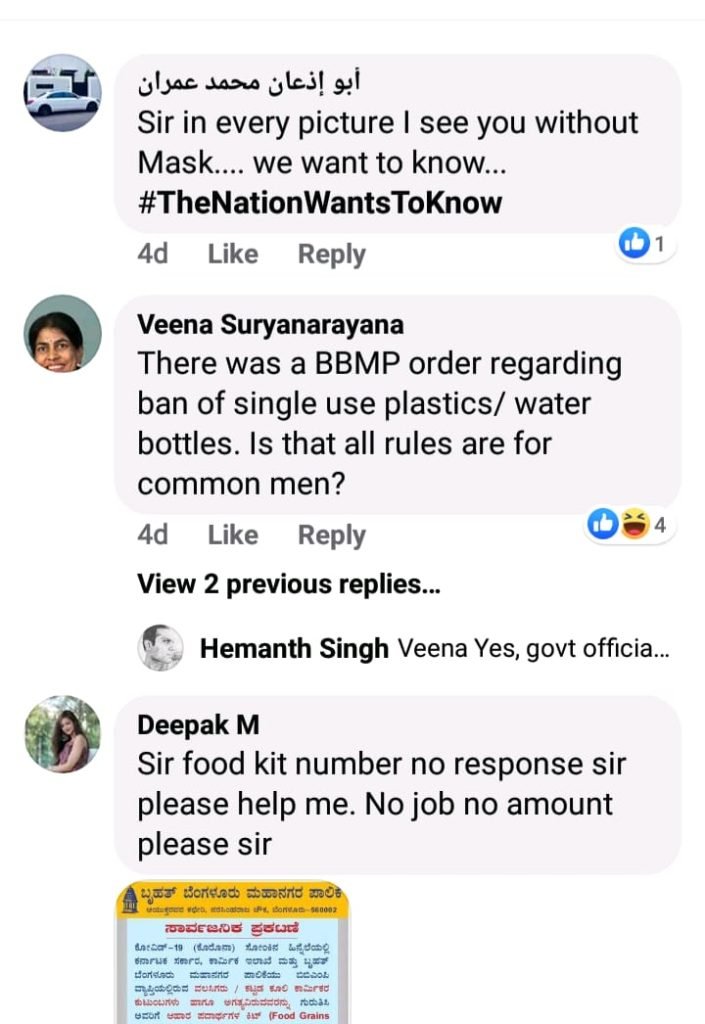View the like reaction on first comment
This screenshot has width=705, height=1024.
[642, 242]
